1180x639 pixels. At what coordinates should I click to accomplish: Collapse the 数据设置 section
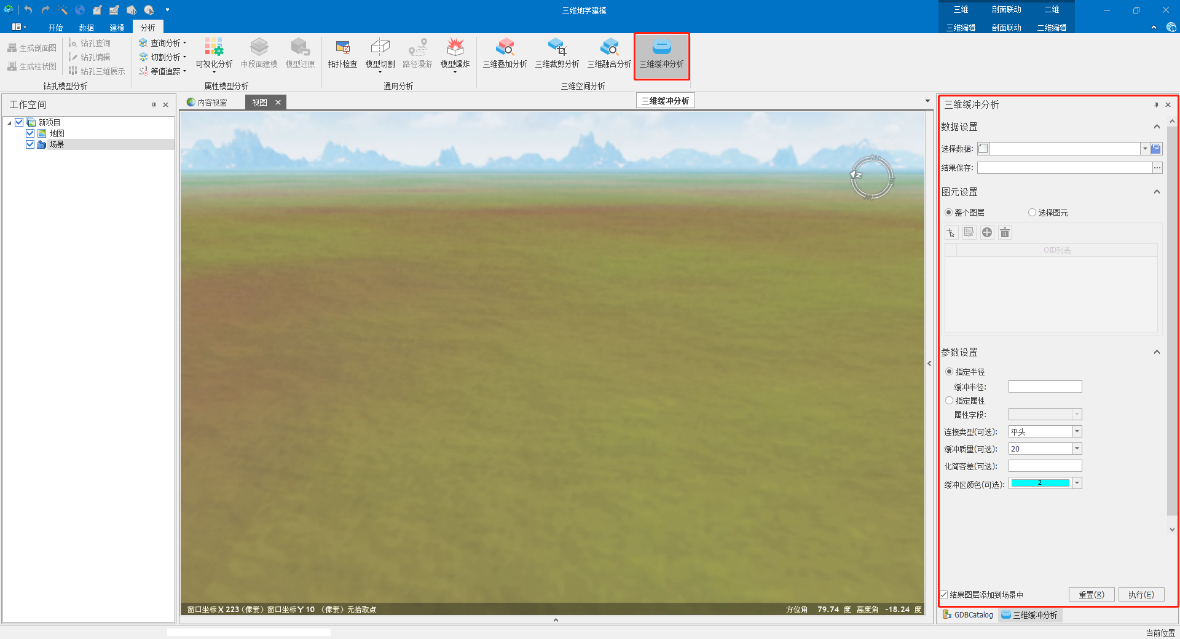1157,127
